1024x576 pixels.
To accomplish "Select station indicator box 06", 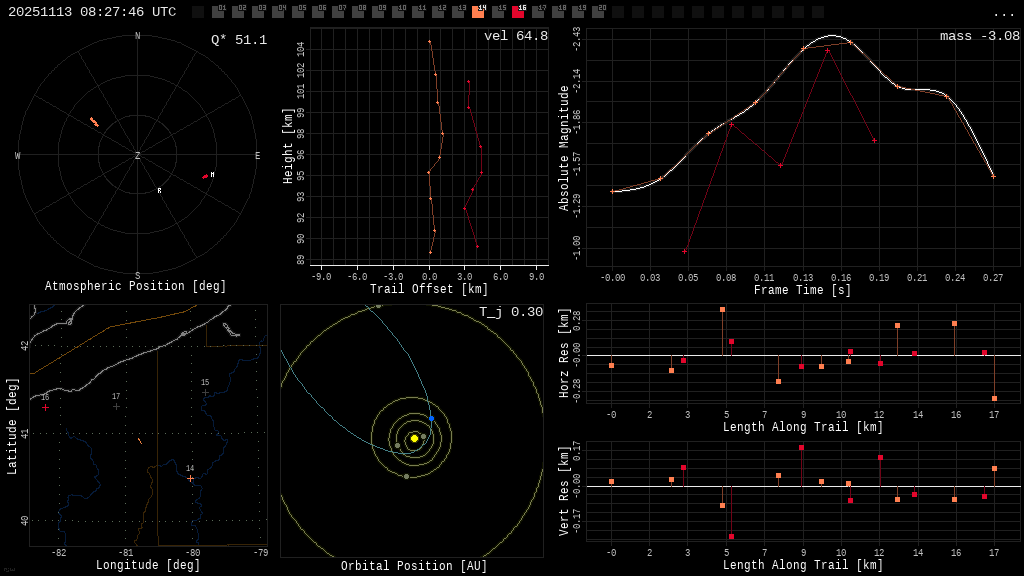I will pyautogui.click(x=318, y=12).
